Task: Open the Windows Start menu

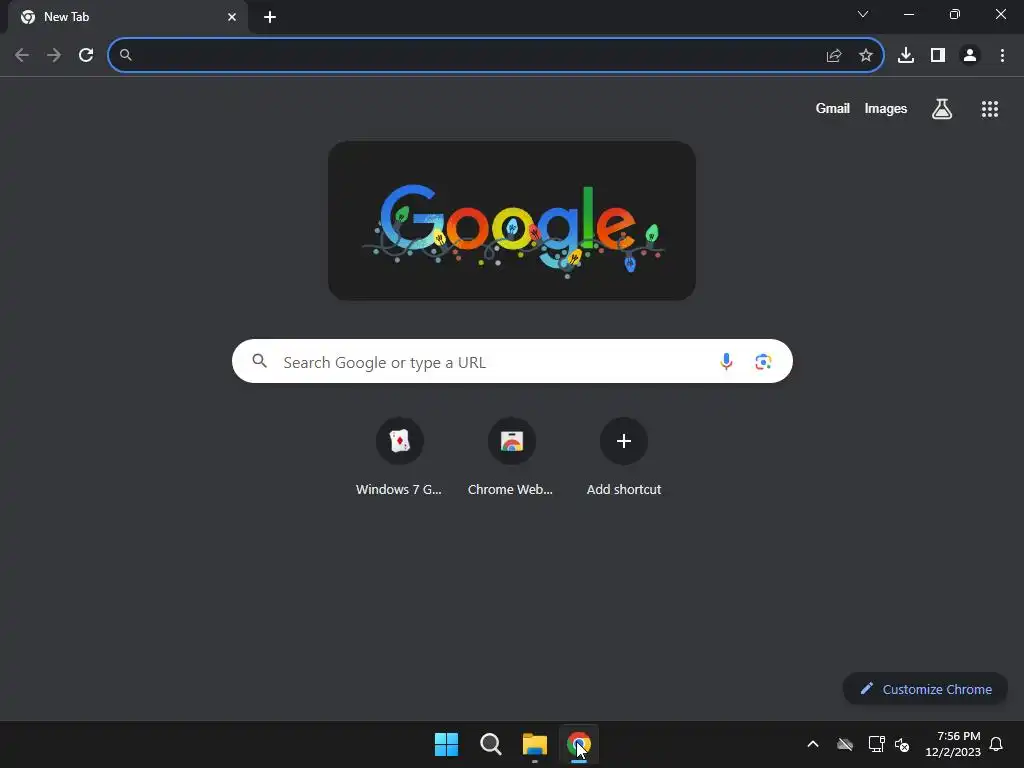Action: pyautogui.click(x=447, y=744)
